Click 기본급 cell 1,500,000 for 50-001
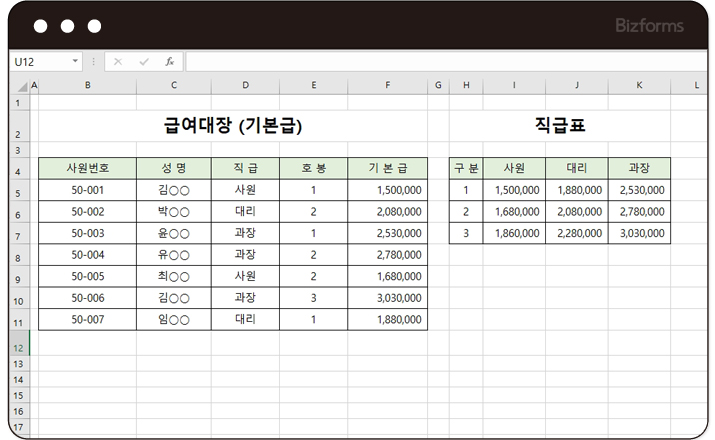715x440 pixels. (388, 190)
